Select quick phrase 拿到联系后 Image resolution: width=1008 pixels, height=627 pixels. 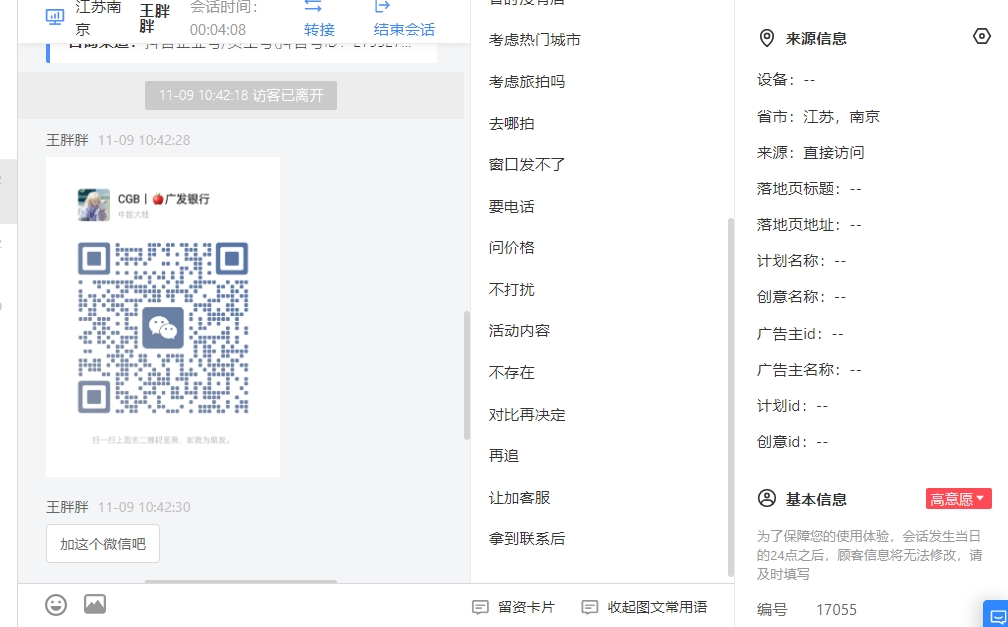point(527,539)
